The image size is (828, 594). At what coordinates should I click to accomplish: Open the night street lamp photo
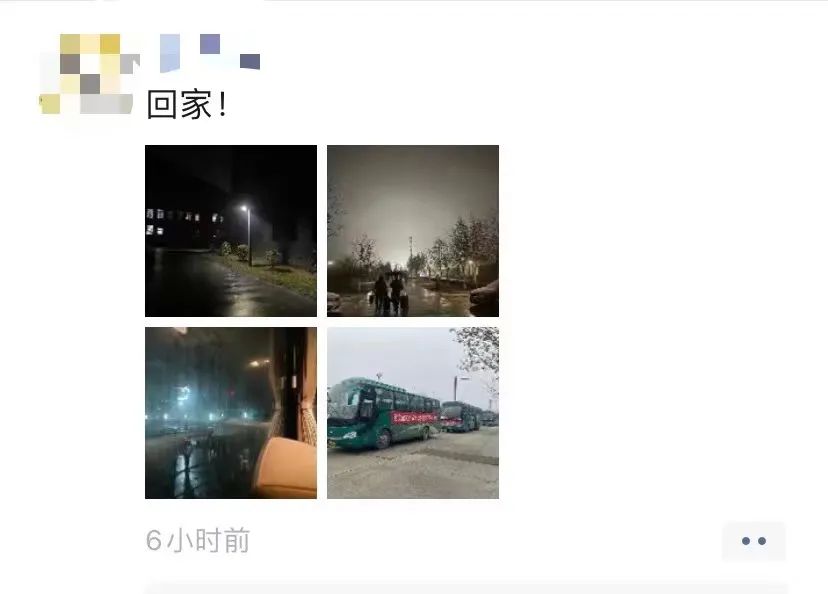pos(231,231)
